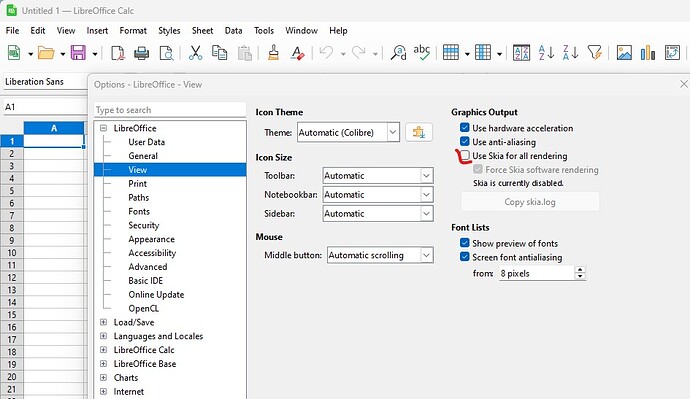Click the New spreadsheet icon
This screenshot has width=690, height=399.
click(x=14, y=53)
